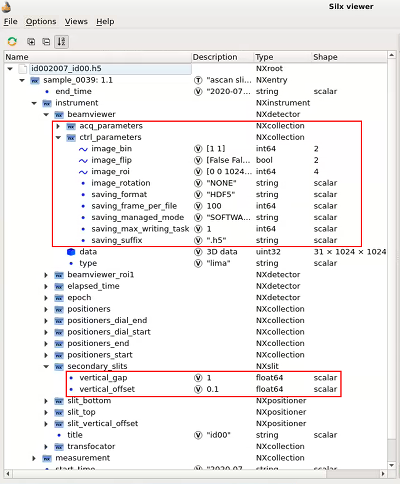Click the file icon of id002007_id00.h5

(x=23, y=69)
